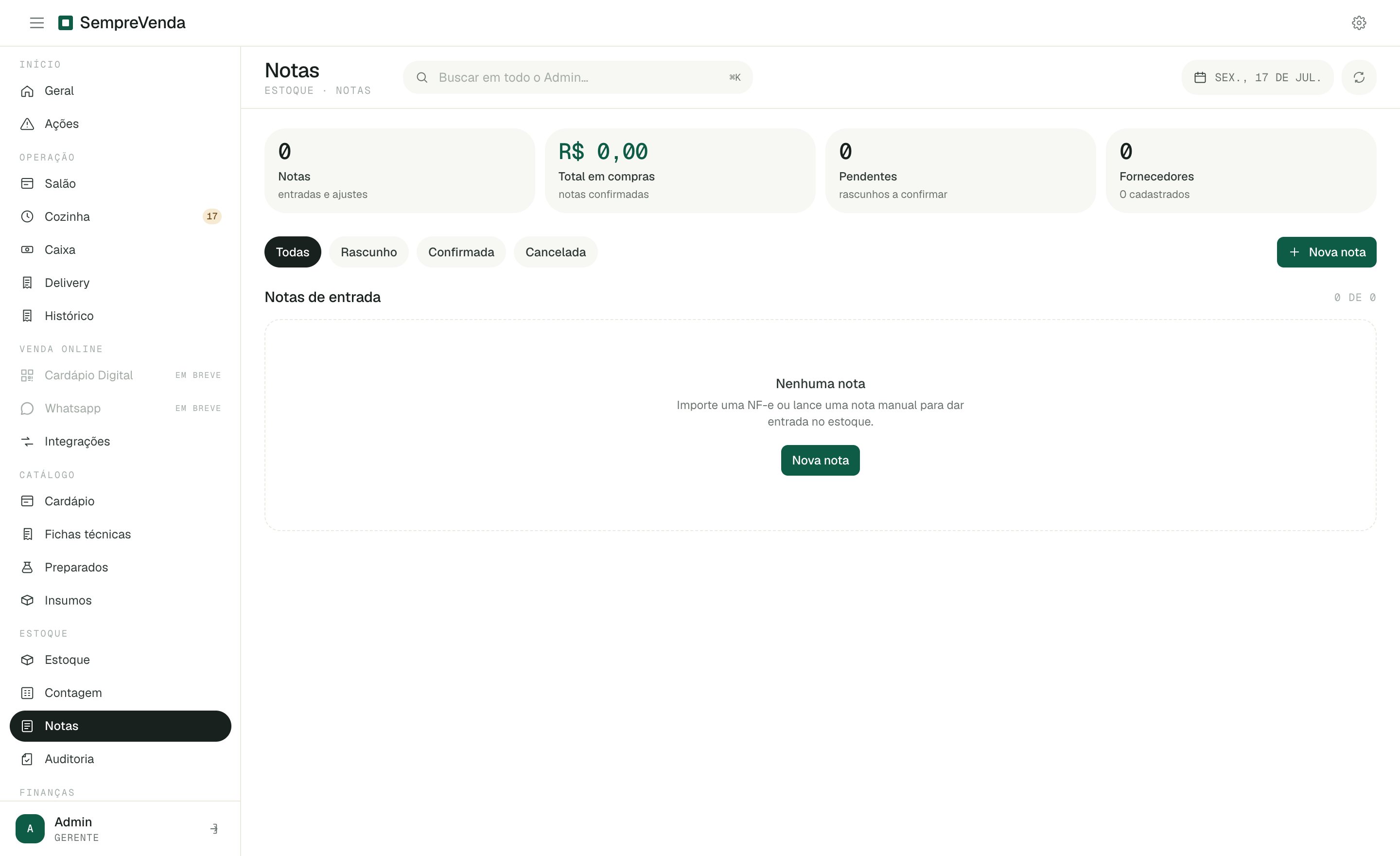Screen dimensions: 1400x856
Task: Open Cozinha in the sidebar
Action: (121, 216)
